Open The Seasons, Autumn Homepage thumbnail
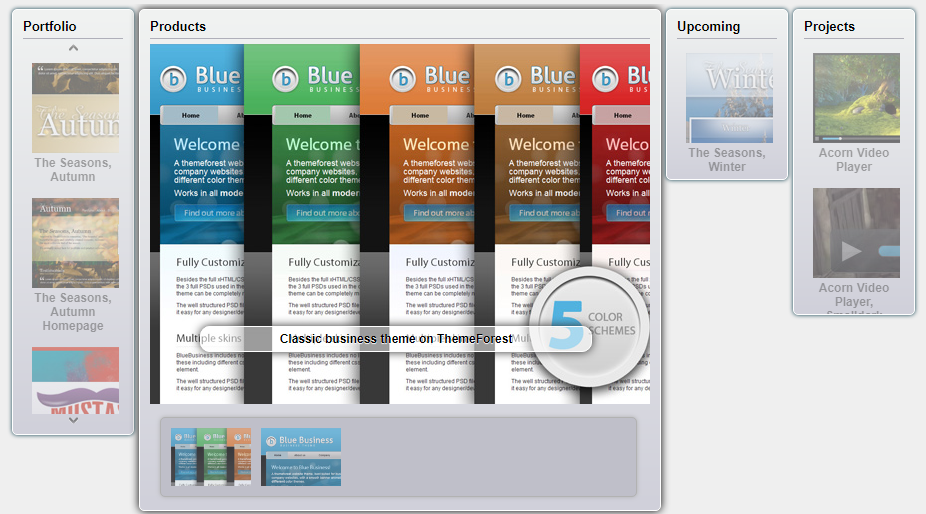Viewport: 926px width, 514px height. pos(75,243)
